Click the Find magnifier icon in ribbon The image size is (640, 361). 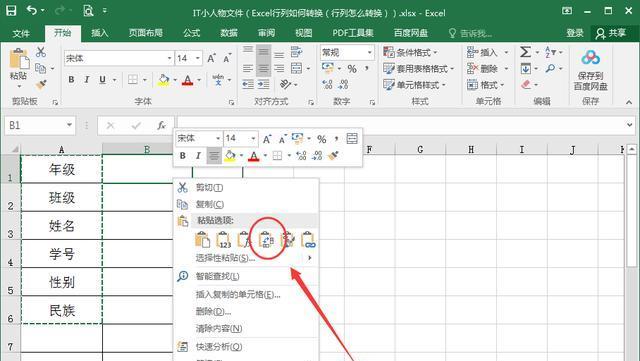550,68
